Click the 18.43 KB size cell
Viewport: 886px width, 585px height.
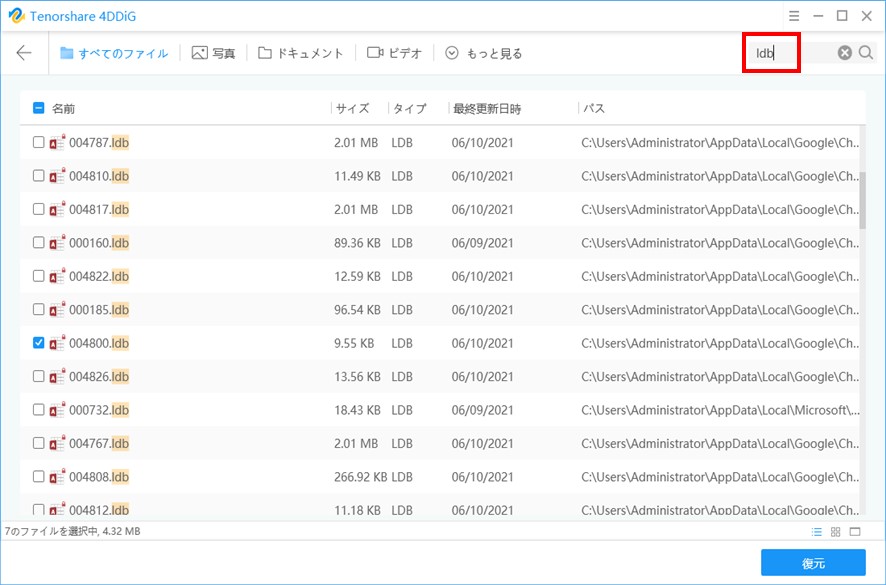point(357,410)
